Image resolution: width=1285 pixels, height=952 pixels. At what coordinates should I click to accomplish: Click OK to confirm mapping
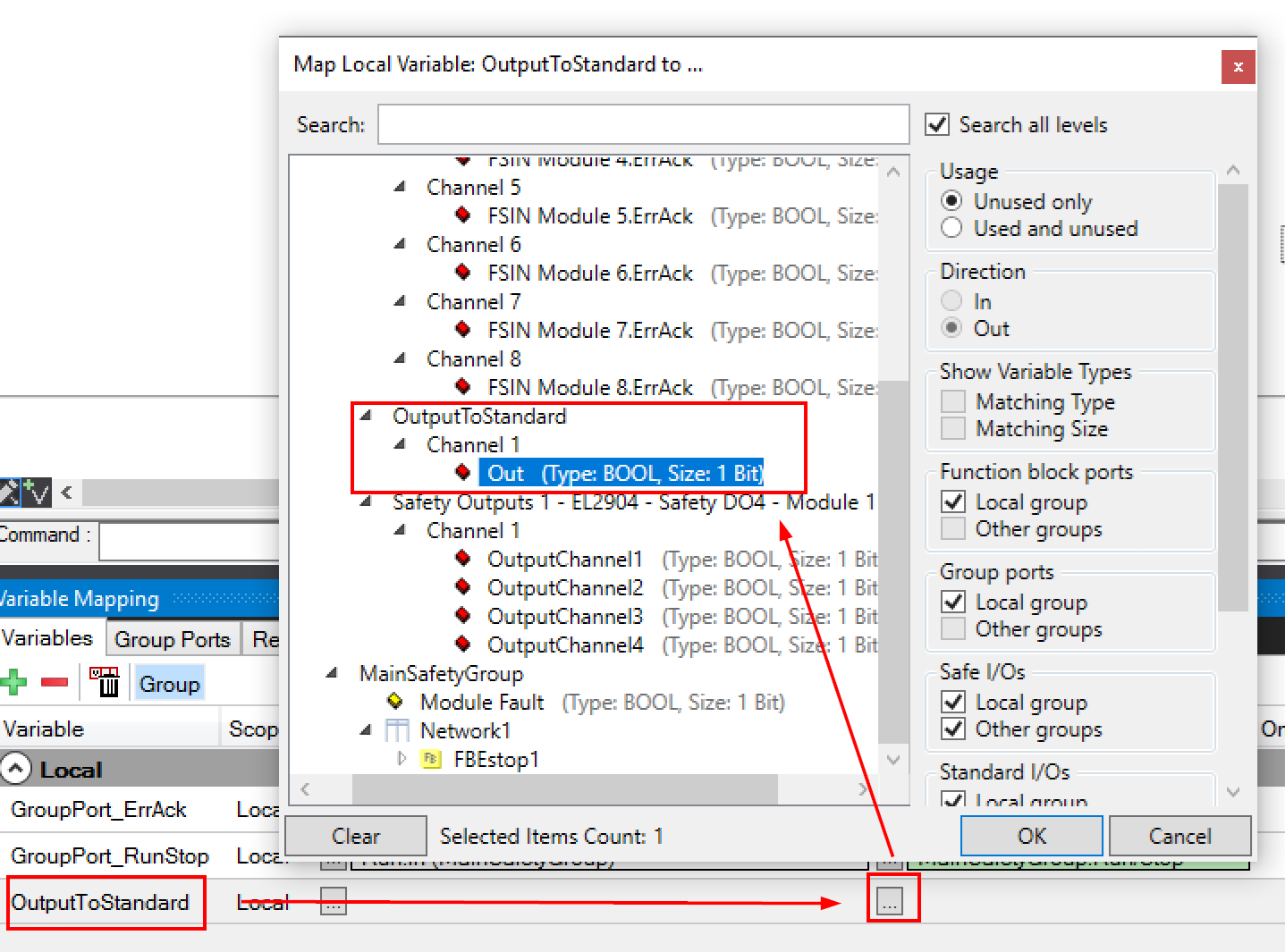tap(1031, 836)
